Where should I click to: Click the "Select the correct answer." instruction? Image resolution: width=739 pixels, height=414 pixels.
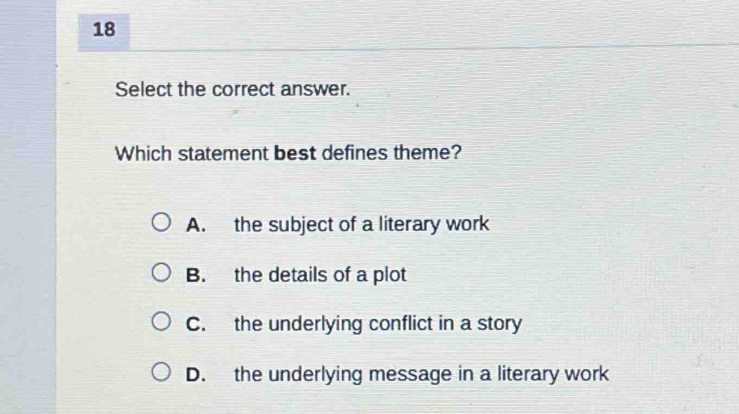(x=233, y=89)
